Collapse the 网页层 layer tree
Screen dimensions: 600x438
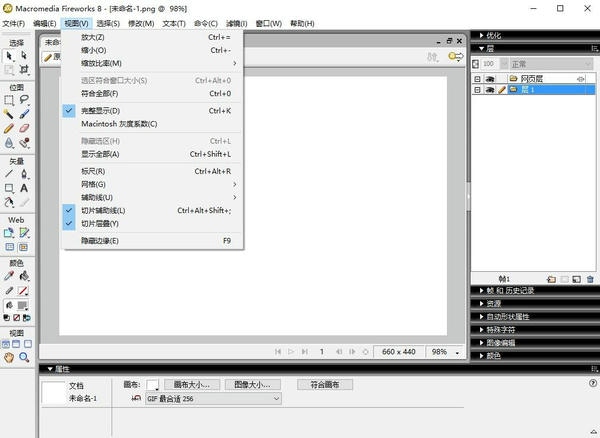(477, 79)
